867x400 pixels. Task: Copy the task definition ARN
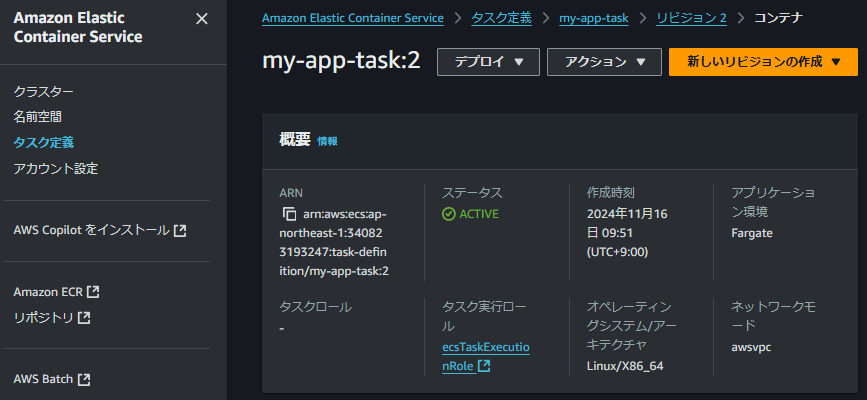289,214
